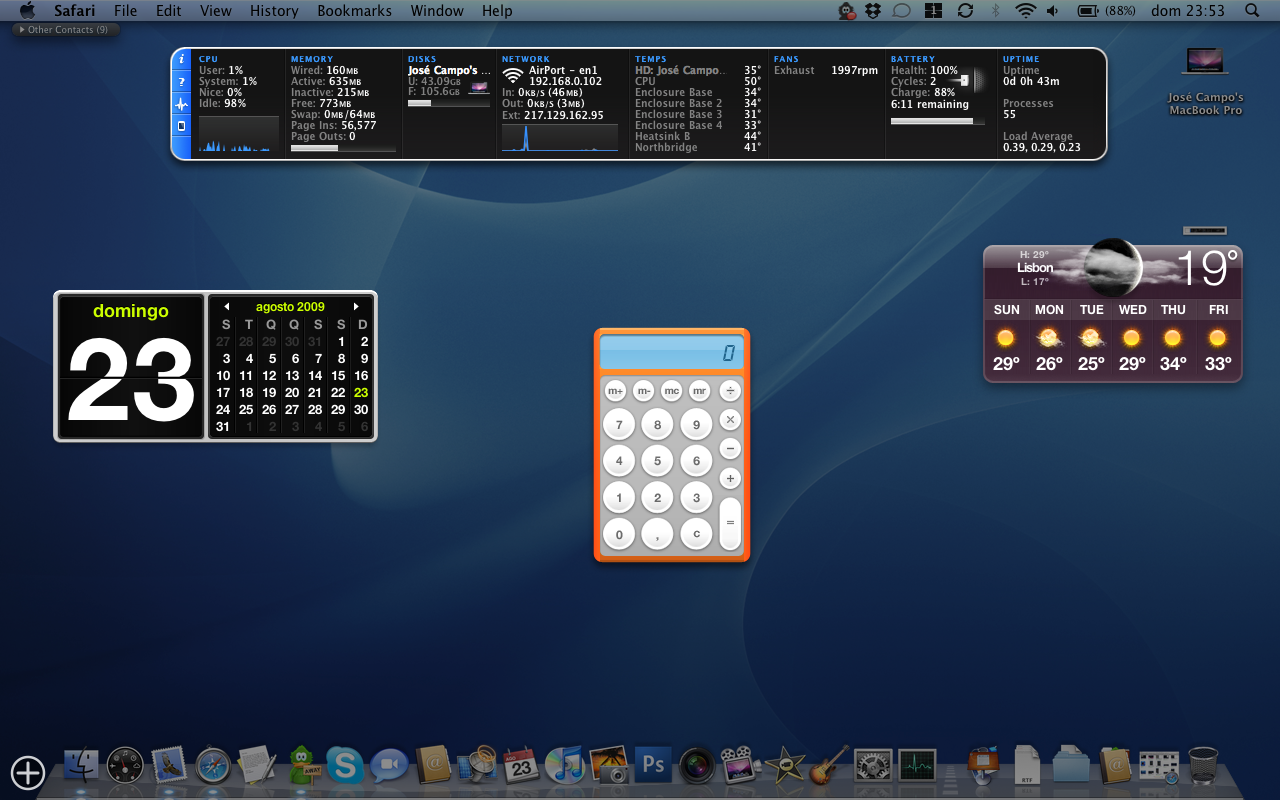Select iStat info 'i' tab
The image size is (1280, 800).
click(x=181, y=60)
